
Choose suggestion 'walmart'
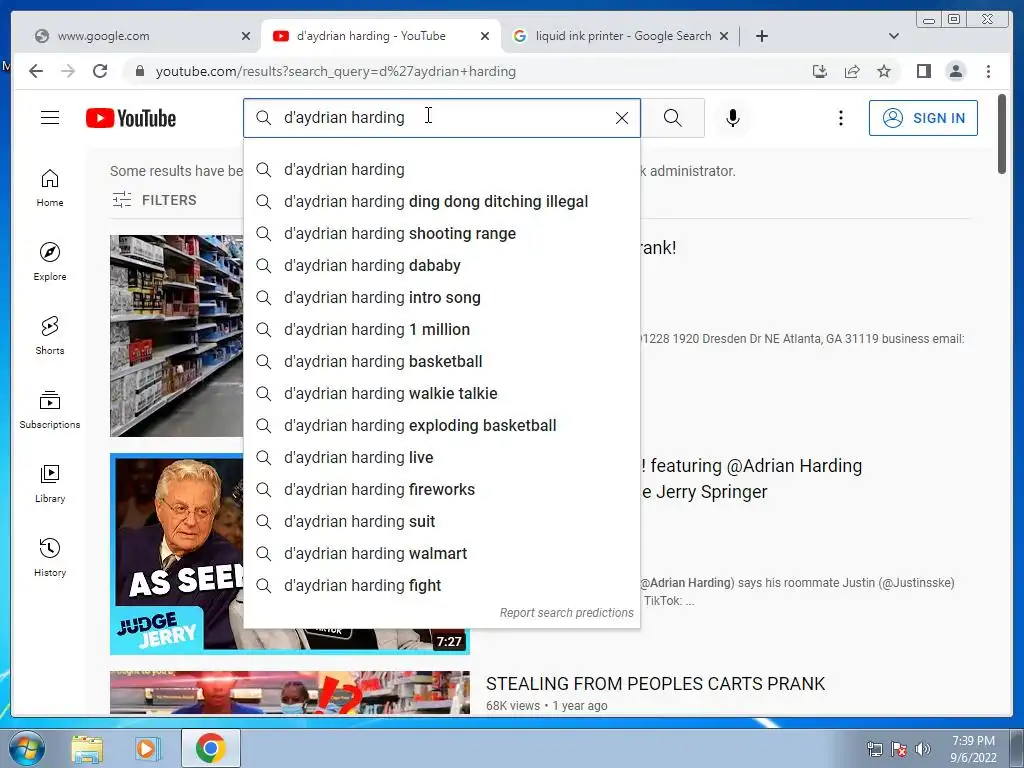tap(441, 554)
